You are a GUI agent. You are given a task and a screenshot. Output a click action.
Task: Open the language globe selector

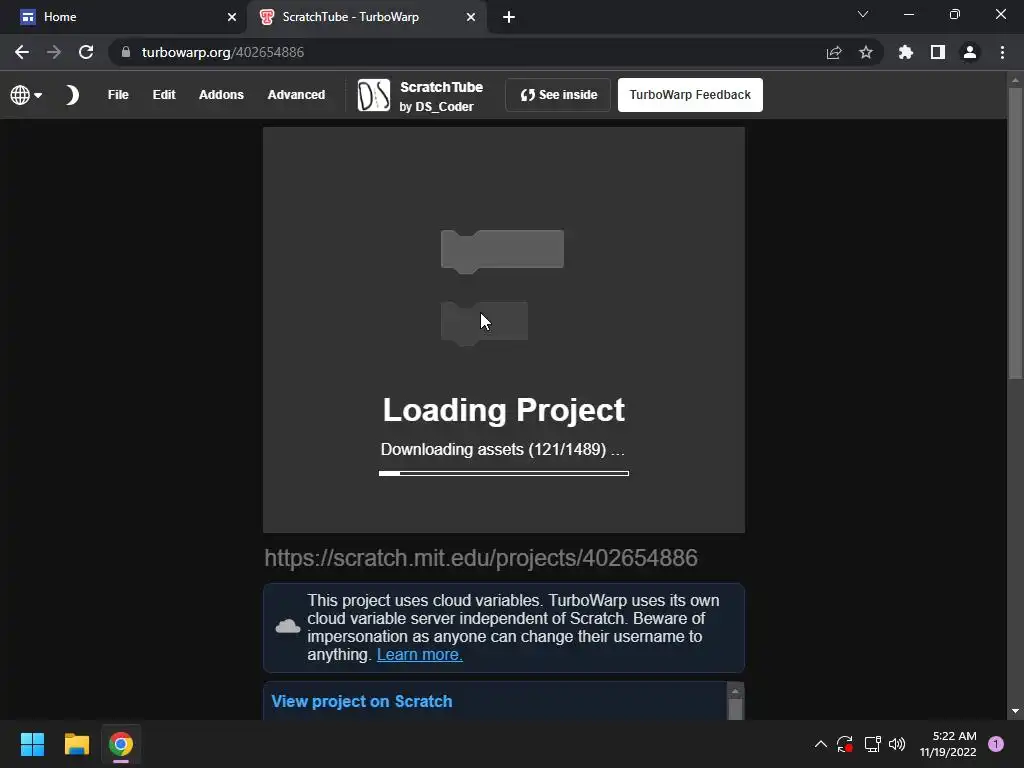coord(26,95)
